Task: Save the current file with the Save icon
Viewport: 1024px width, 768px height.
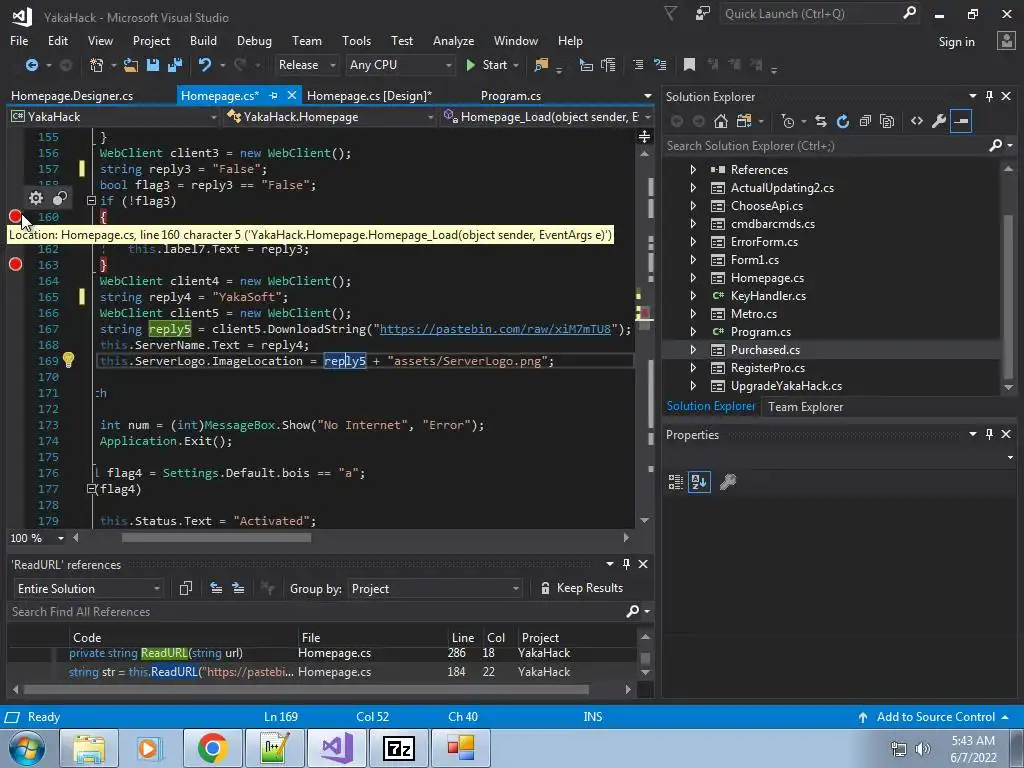Action: [153, 65]
